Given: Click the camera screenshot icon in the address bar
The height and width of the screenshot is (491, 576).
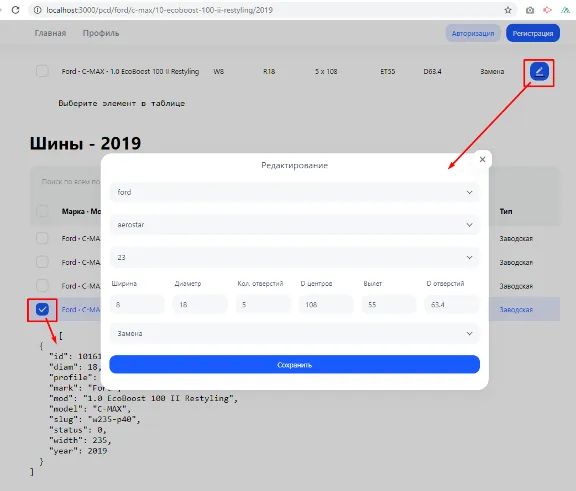Looking at the screenshot, I should [529, 10].
